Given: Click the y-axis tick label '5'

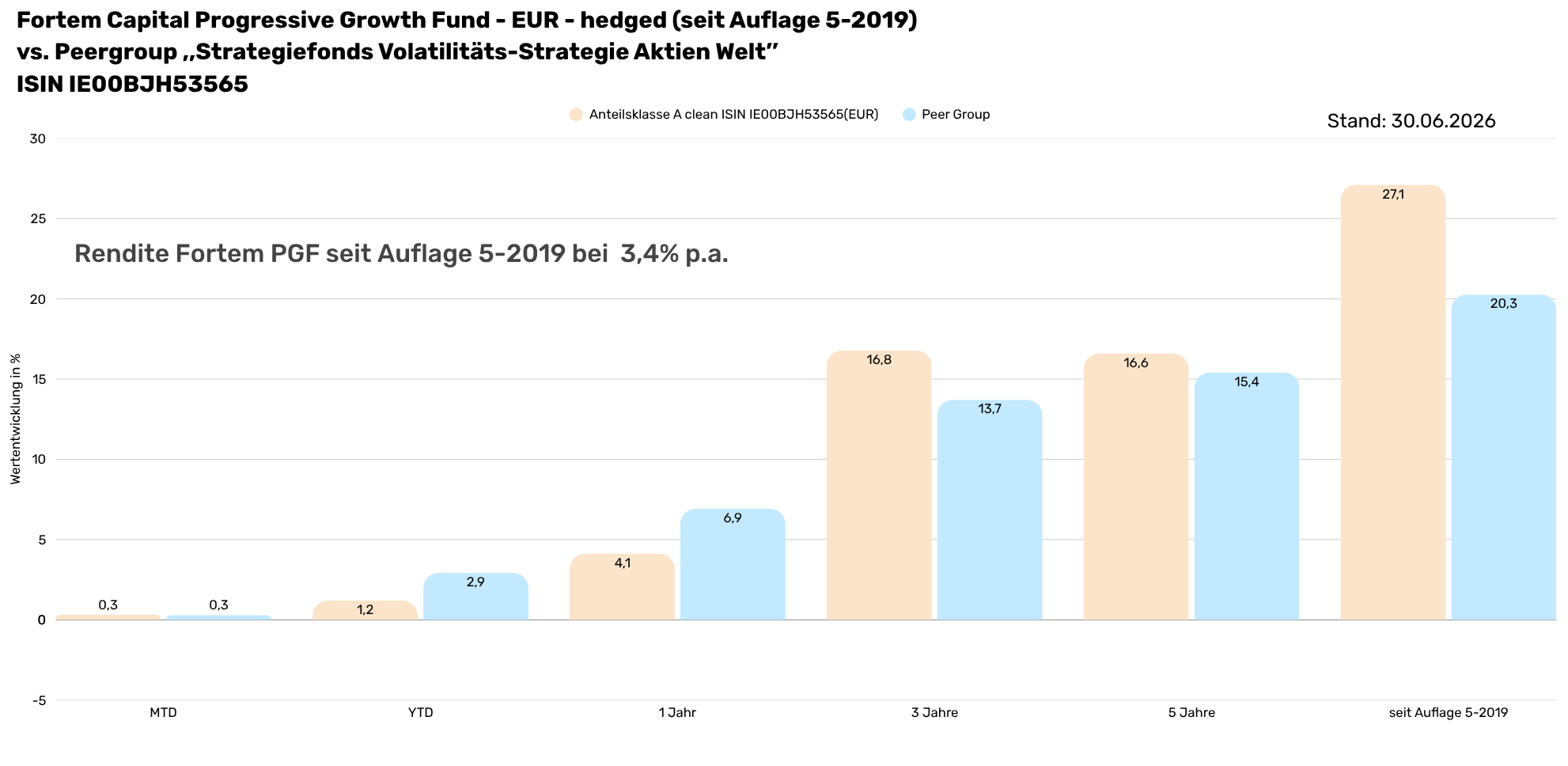Looking at the screenshot, I should click(x=42, y=540).
